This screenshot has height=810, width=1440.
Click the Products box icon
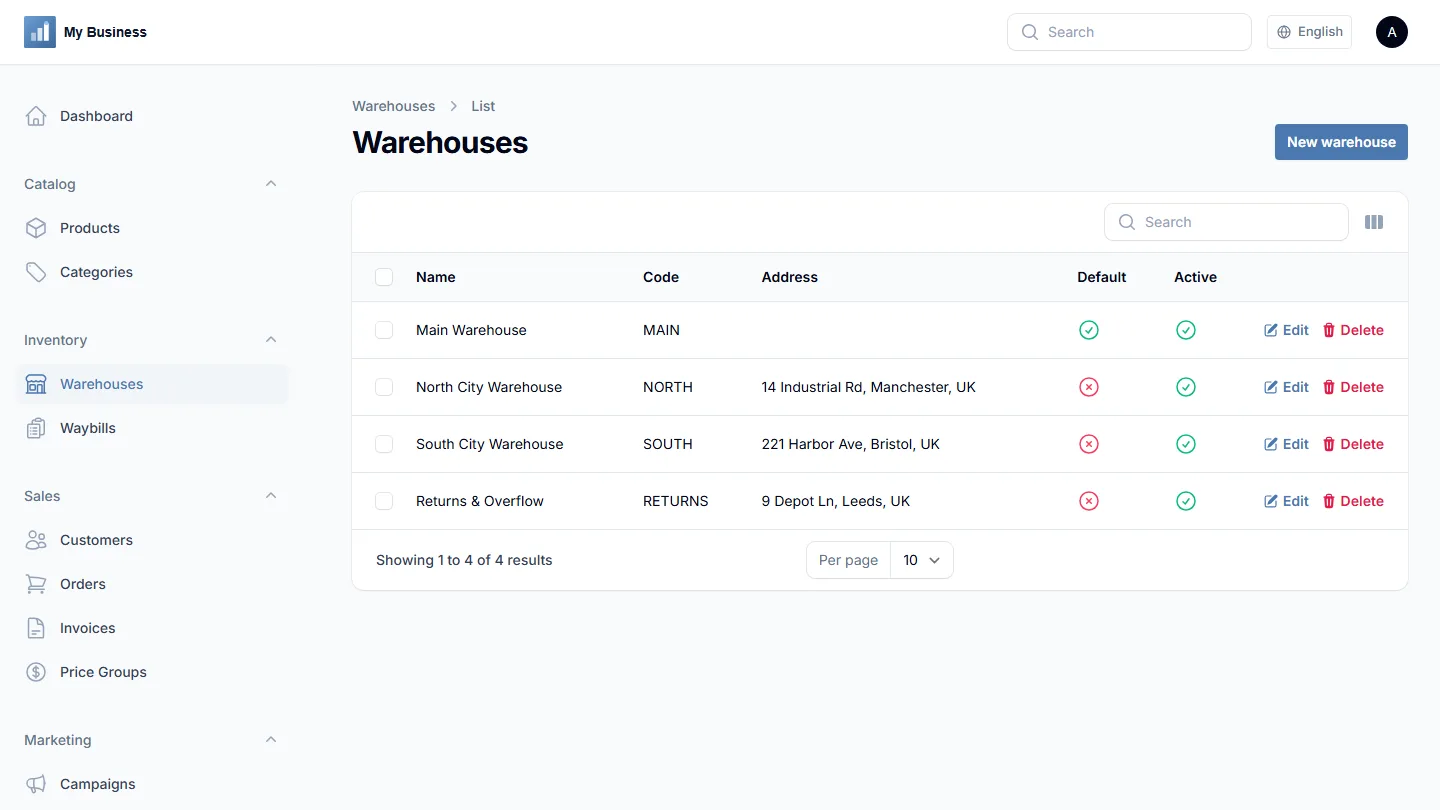[x=36, y=228]
